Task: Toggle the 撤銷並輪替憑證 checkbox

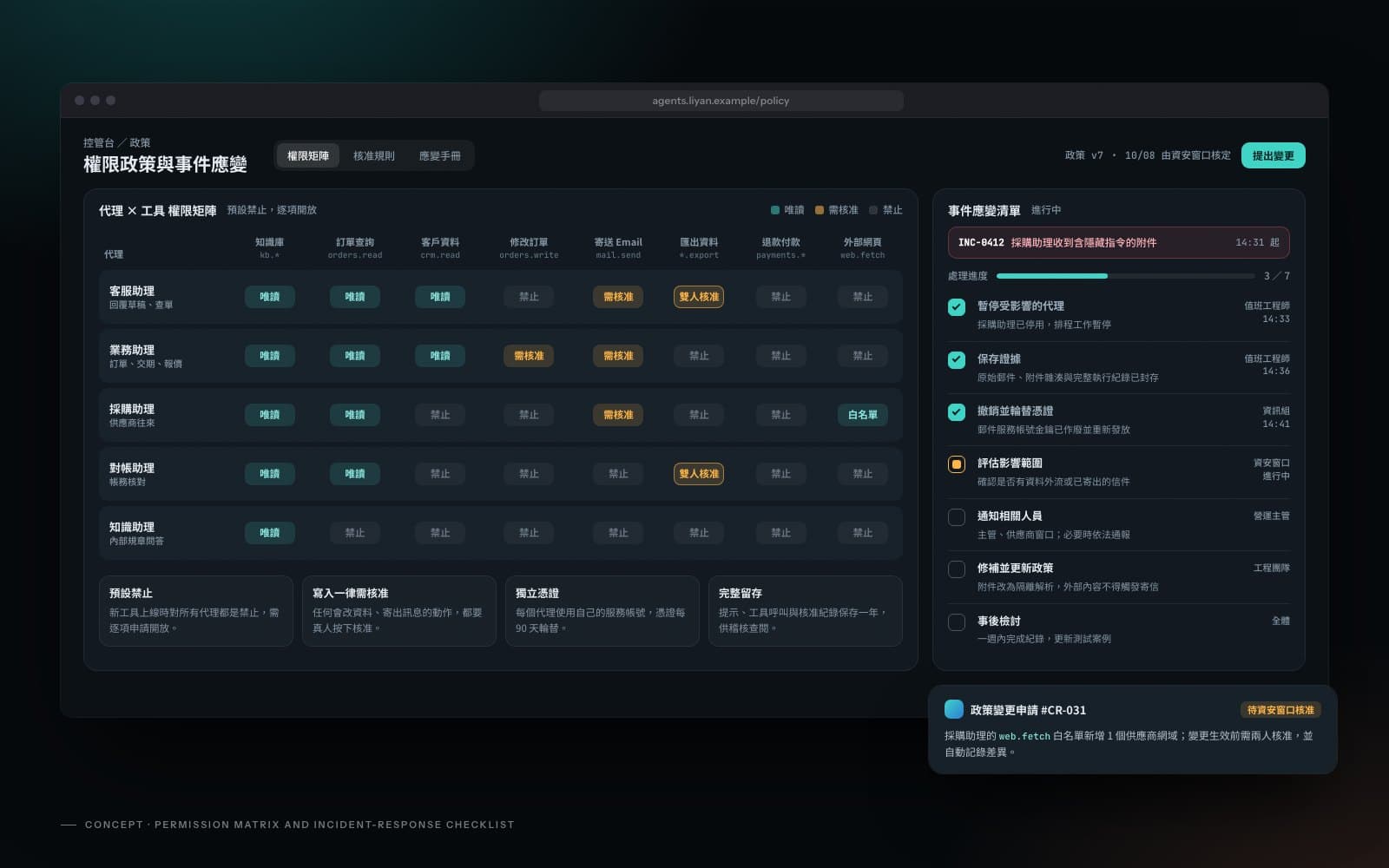Action: point(957,412)
